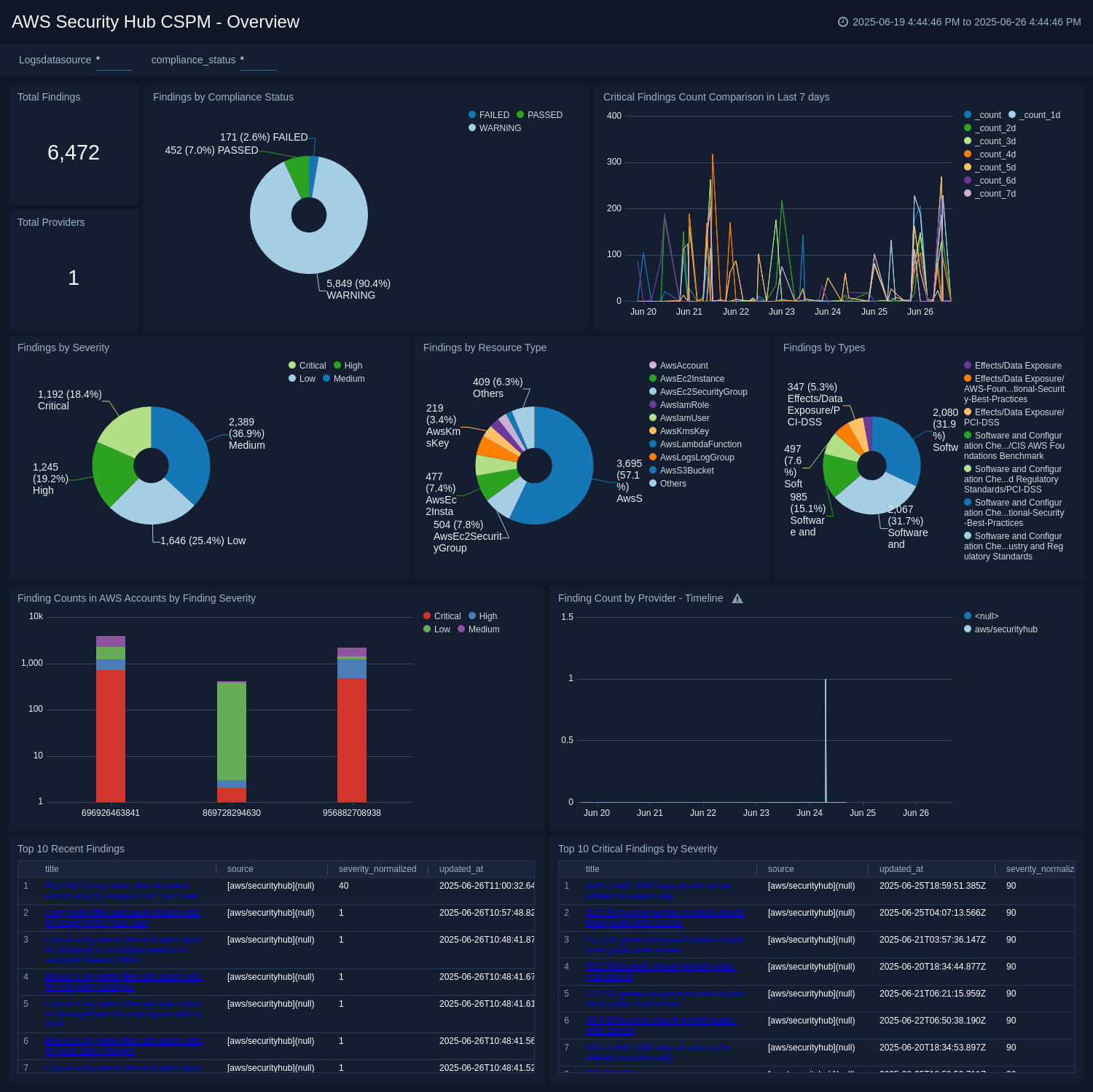Toggle AwsIamRole legend entry
This screenshot has height=1092, width=1093.
[679, 405]
